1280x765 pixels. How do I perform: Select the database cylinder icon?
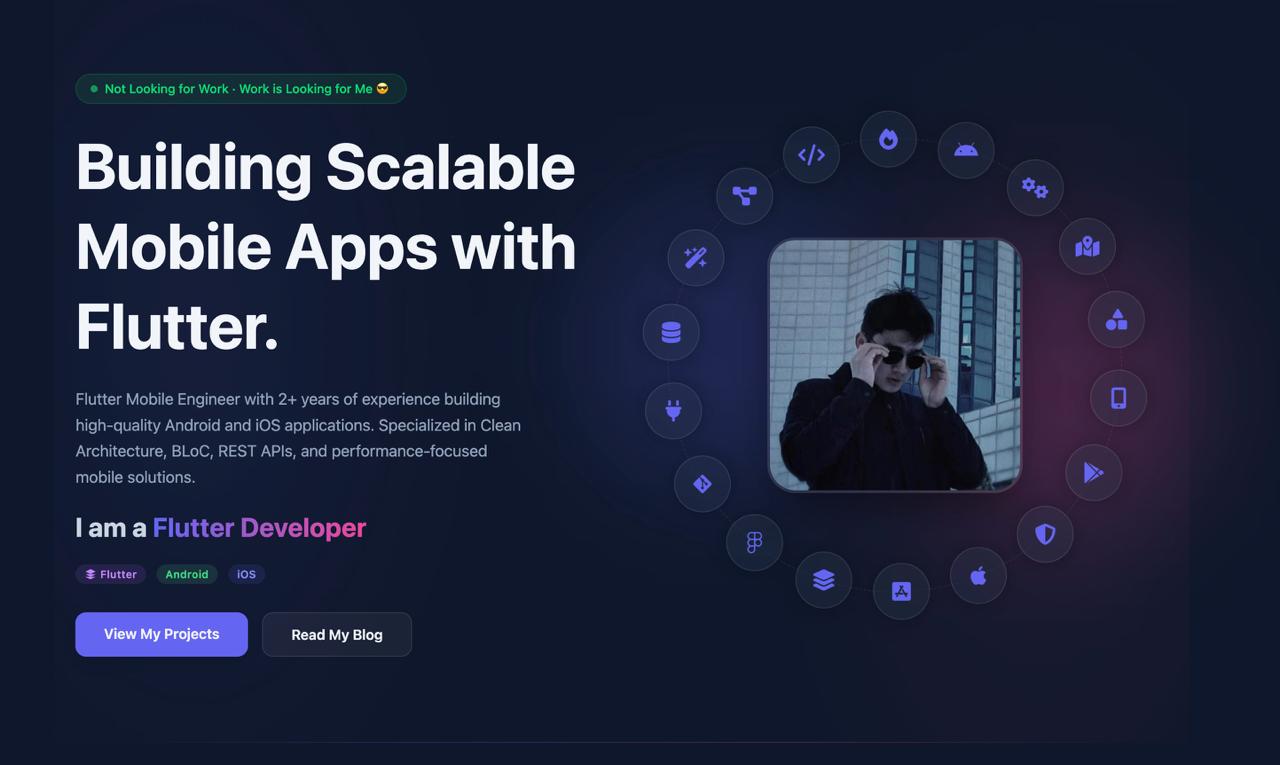[x=671, y=332]
